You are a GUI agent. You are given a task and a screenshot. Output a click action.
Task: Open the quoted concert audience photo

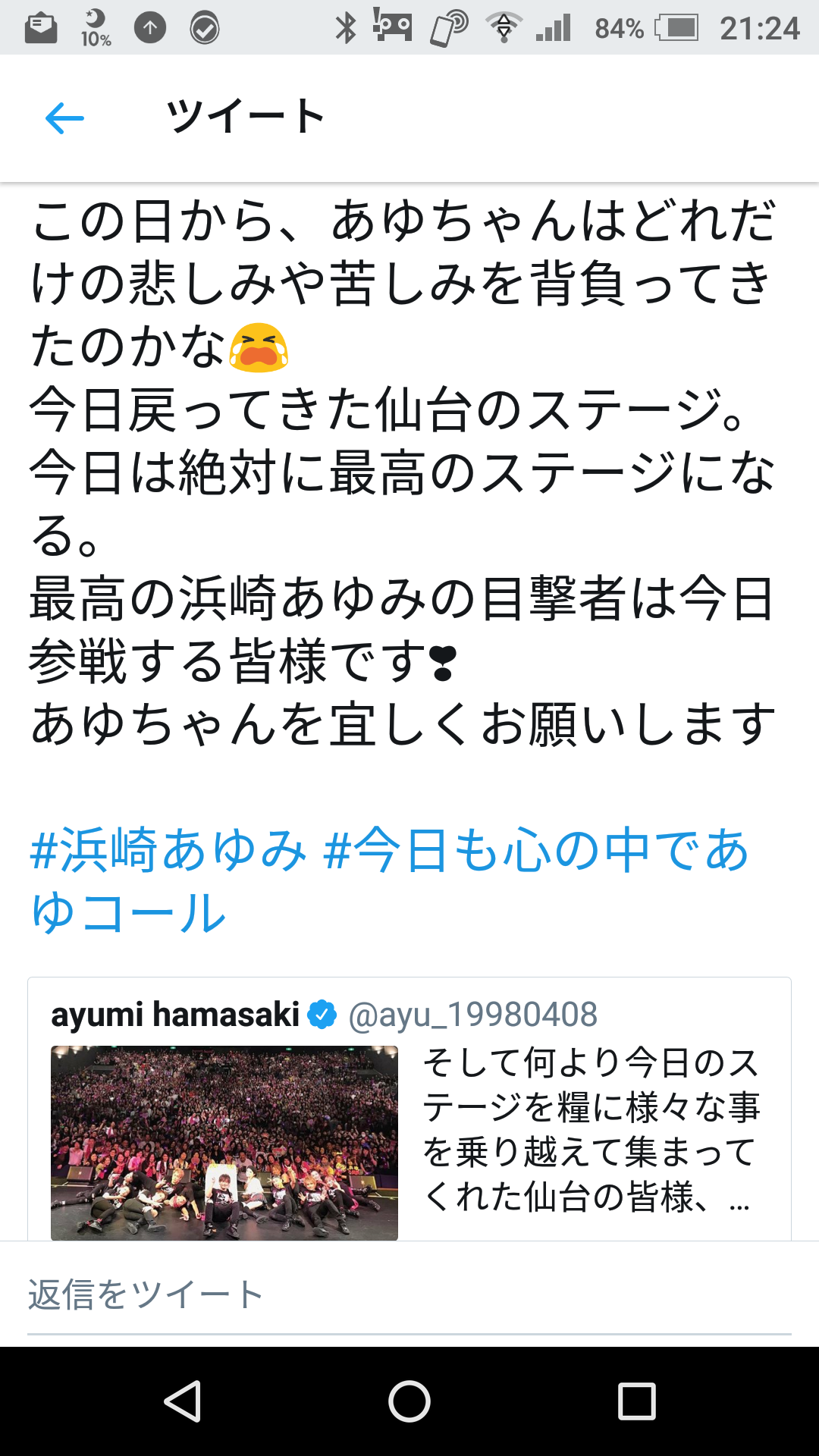pos(224,1143)
